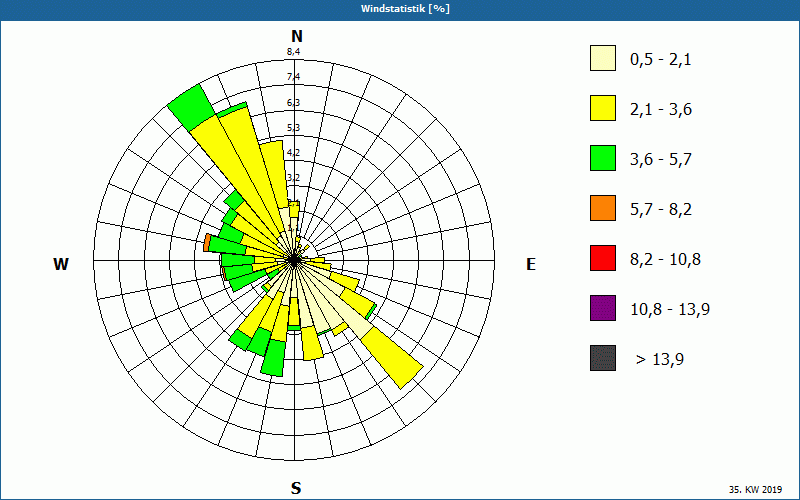Click the E compass label
Image resolution: width=800 pixels, height=500 pixels.
click(531, 264)
